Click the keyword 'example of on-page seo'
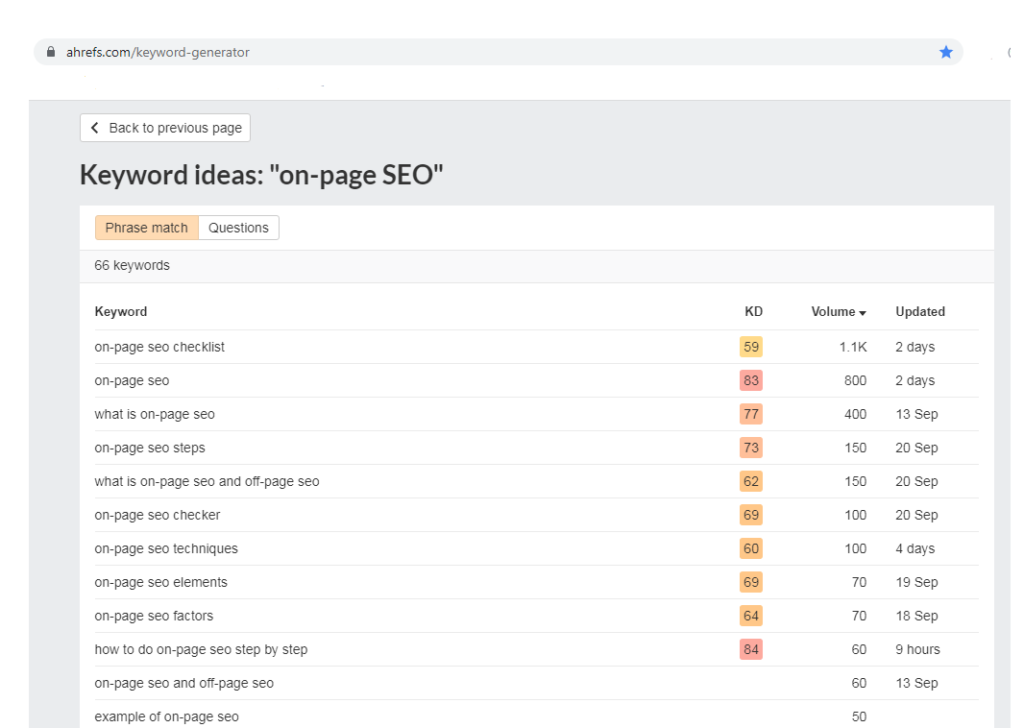Screen dimensions: 1024x728 pyautogui.click(x=166, y=716)
